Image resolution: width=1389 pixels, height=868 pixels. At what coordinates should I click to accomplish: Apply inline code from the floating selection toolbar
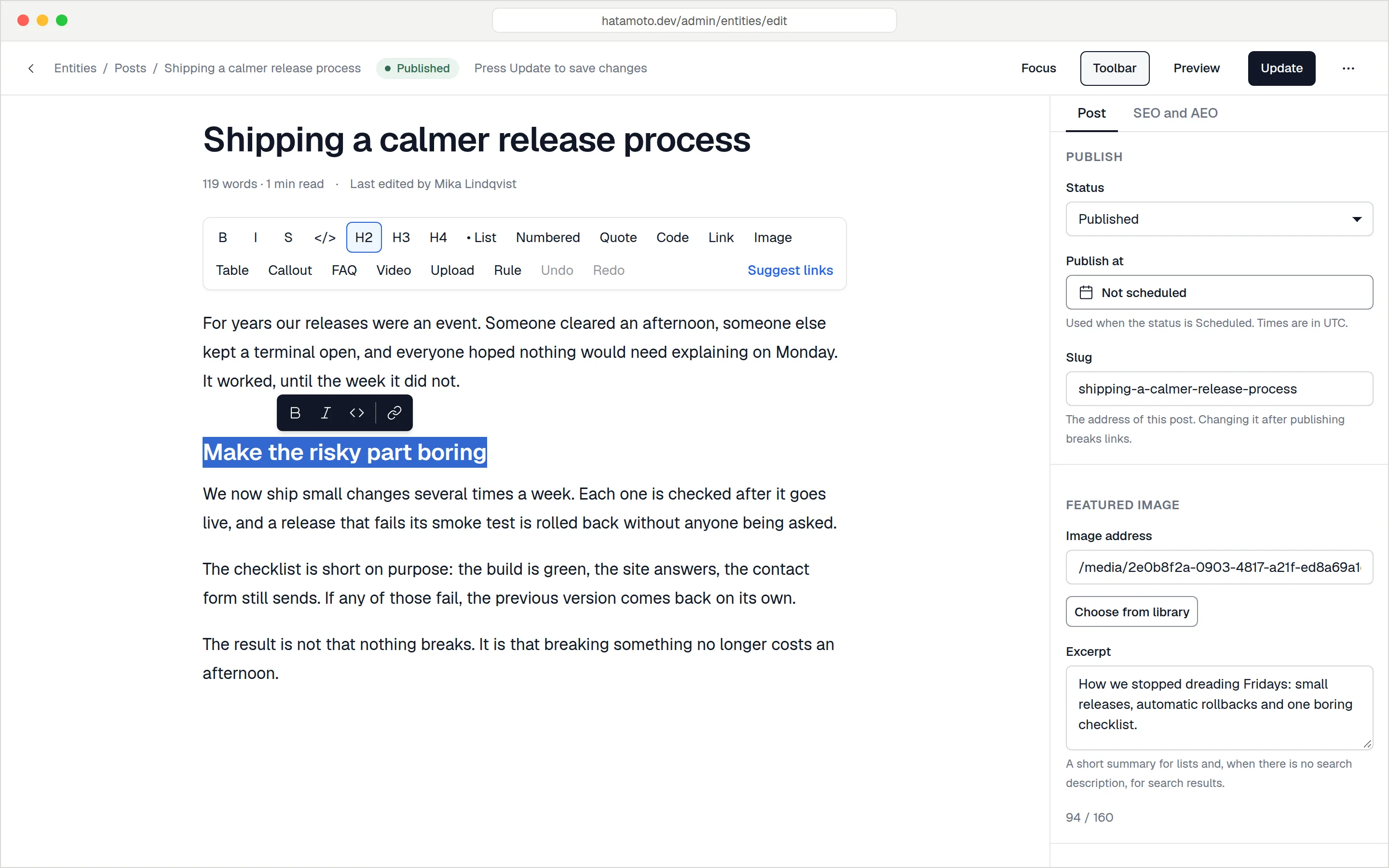click(x=356, y=413)
